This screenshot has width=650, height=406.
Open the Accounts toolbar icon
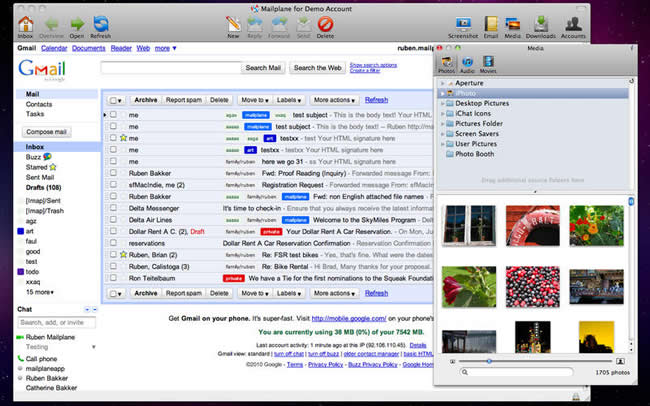tap(573, 23)
